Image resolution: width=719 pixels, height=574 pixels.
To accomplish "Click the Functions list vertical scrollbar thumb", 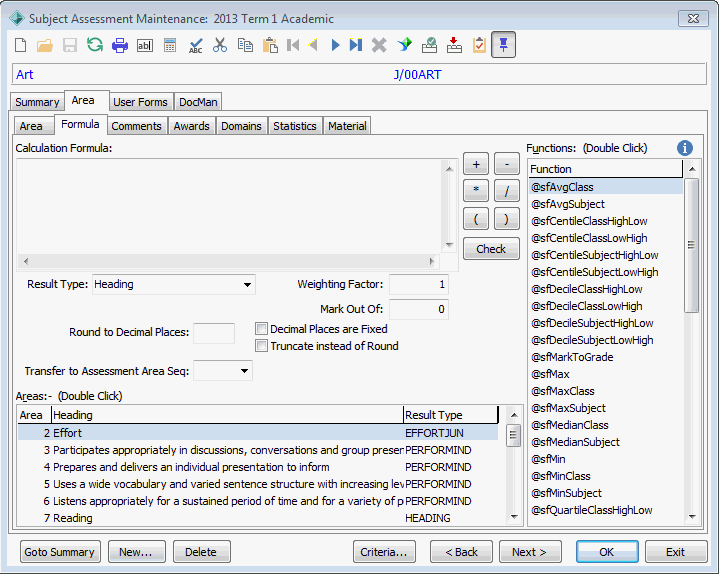I will point(691,245).
